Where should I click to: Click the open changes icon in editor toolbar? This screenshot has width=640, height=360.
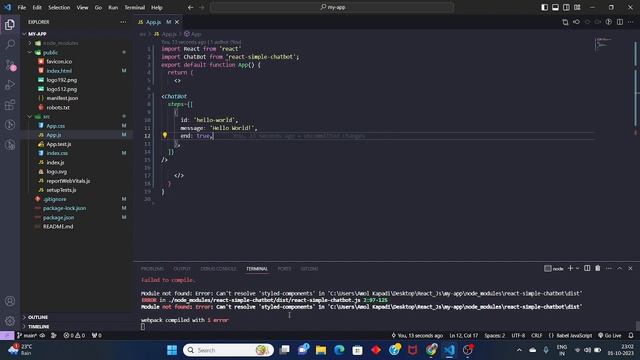pyautogui.click(x=565, y=22)
